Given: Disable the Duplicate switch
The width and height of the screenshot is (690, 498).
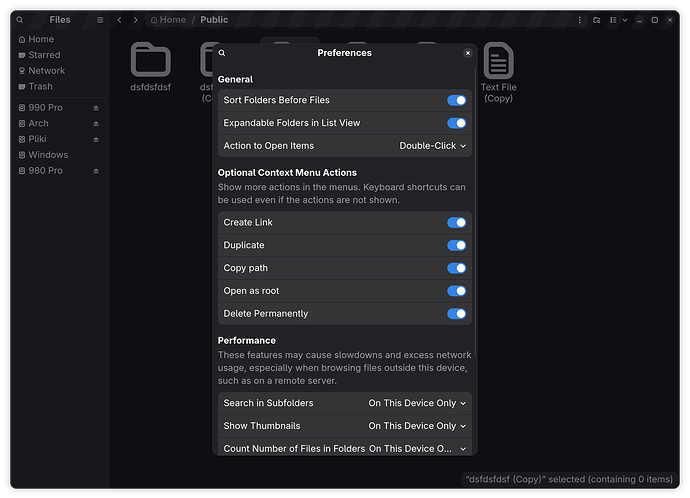Looking at the screenshot, I should pyautogui.click(x=456, y=245).
